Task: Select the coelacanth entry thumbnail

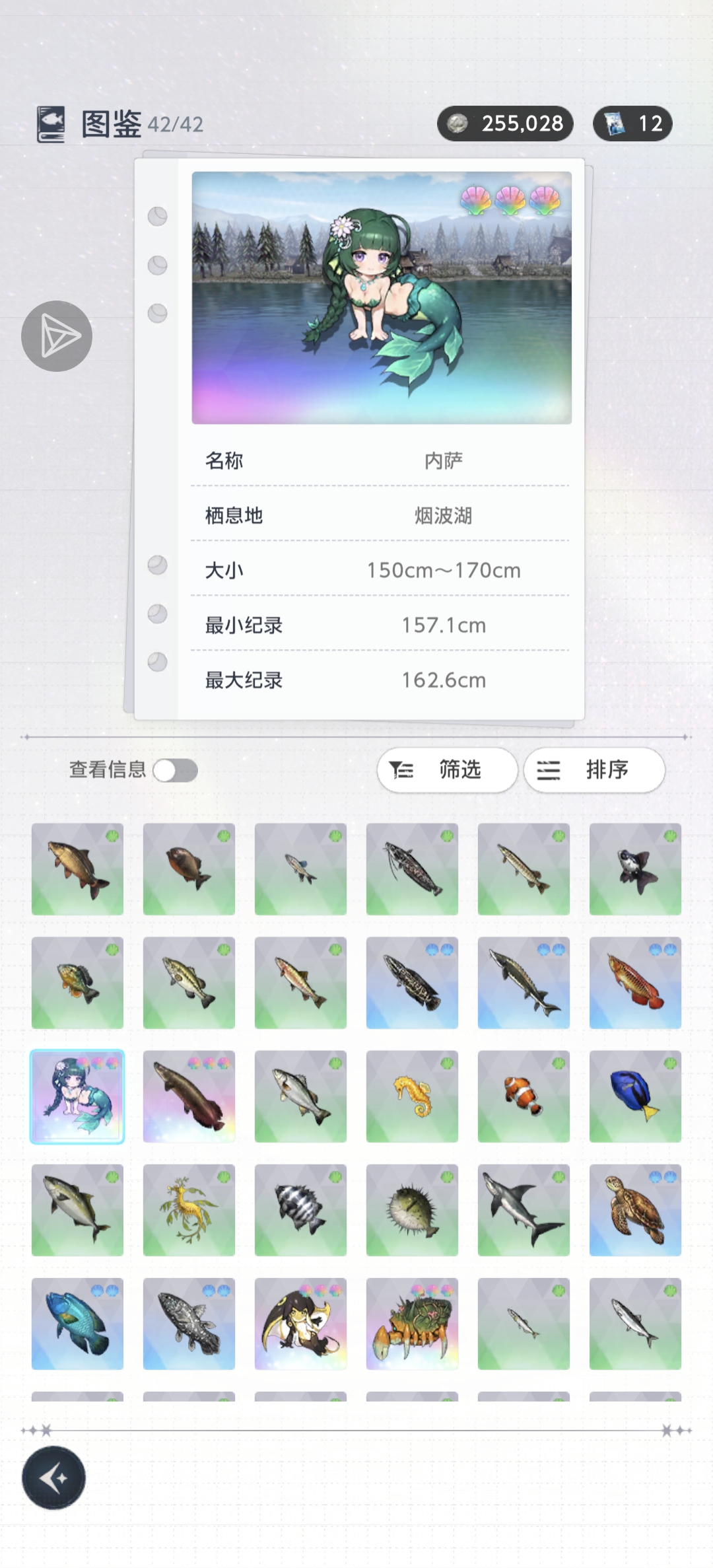Action: coord(189,1324)
